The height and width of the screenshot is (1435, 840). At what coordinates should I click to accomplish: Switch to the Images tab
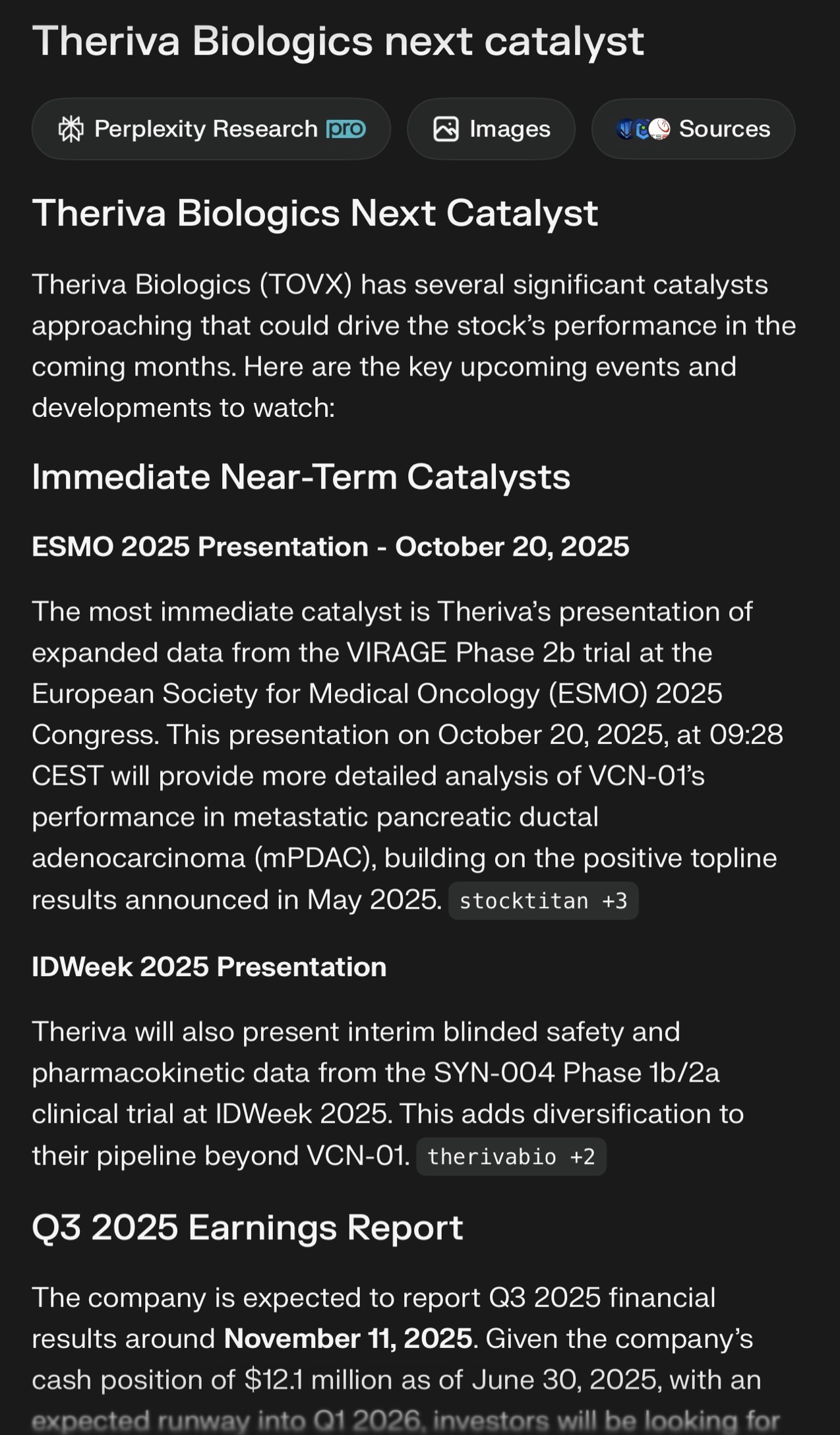click(491, 129)
